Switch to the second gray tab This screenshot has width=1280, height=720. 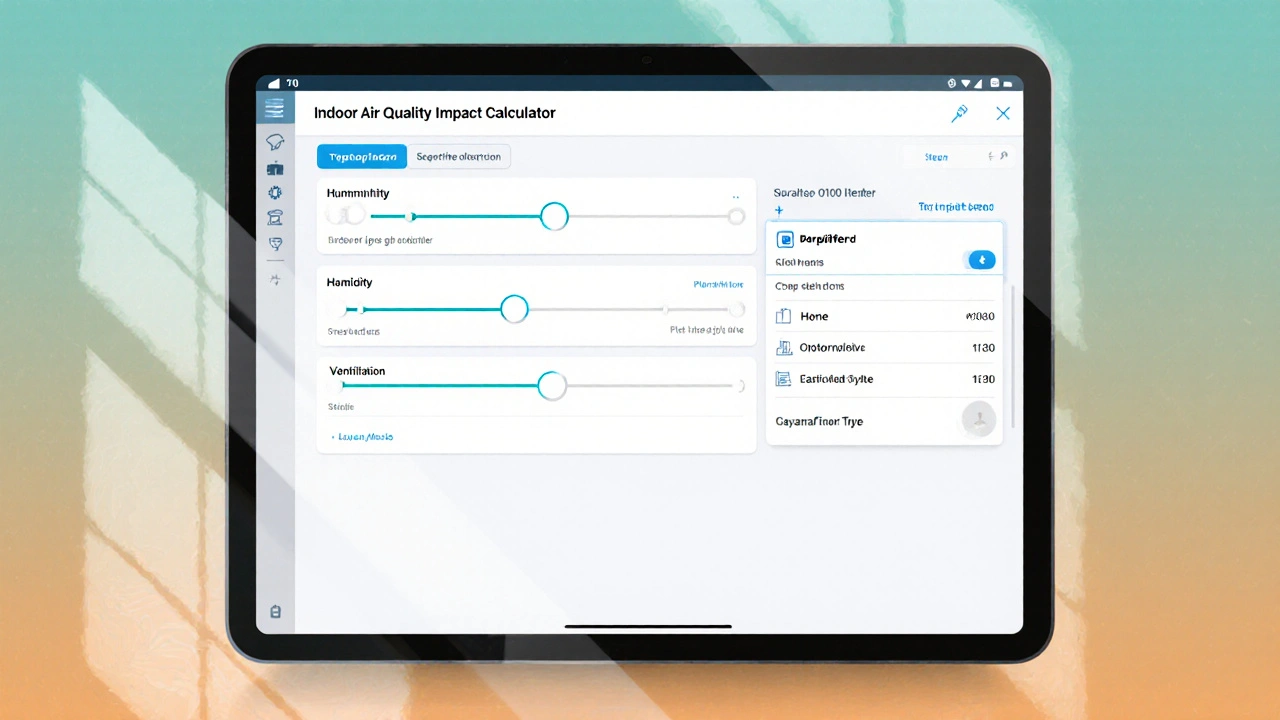pyautogui.click(x=460, y=156)
